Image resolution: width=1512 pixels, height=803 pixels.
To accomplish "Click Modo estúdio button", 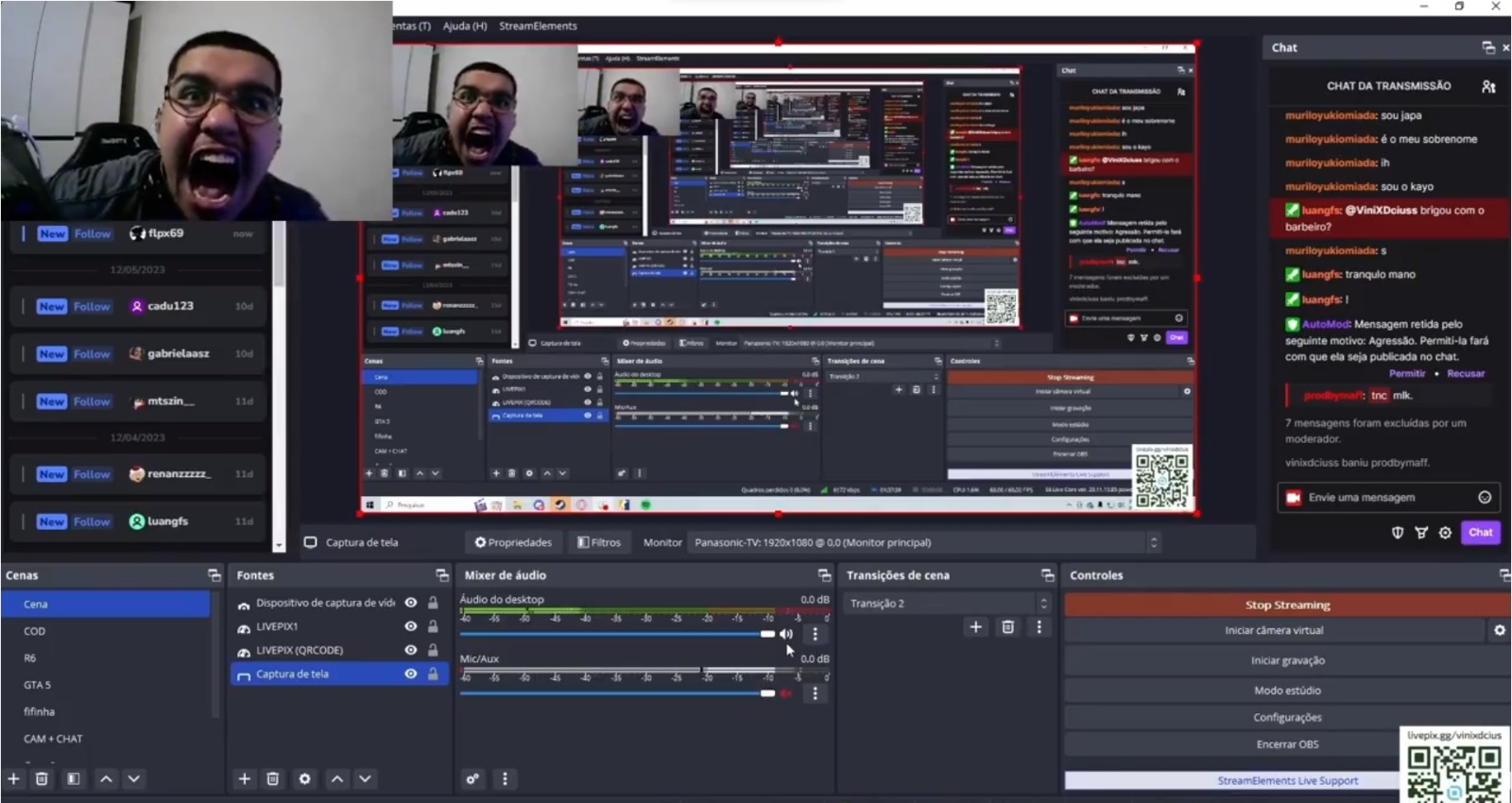I will [x=1287, y=691].
